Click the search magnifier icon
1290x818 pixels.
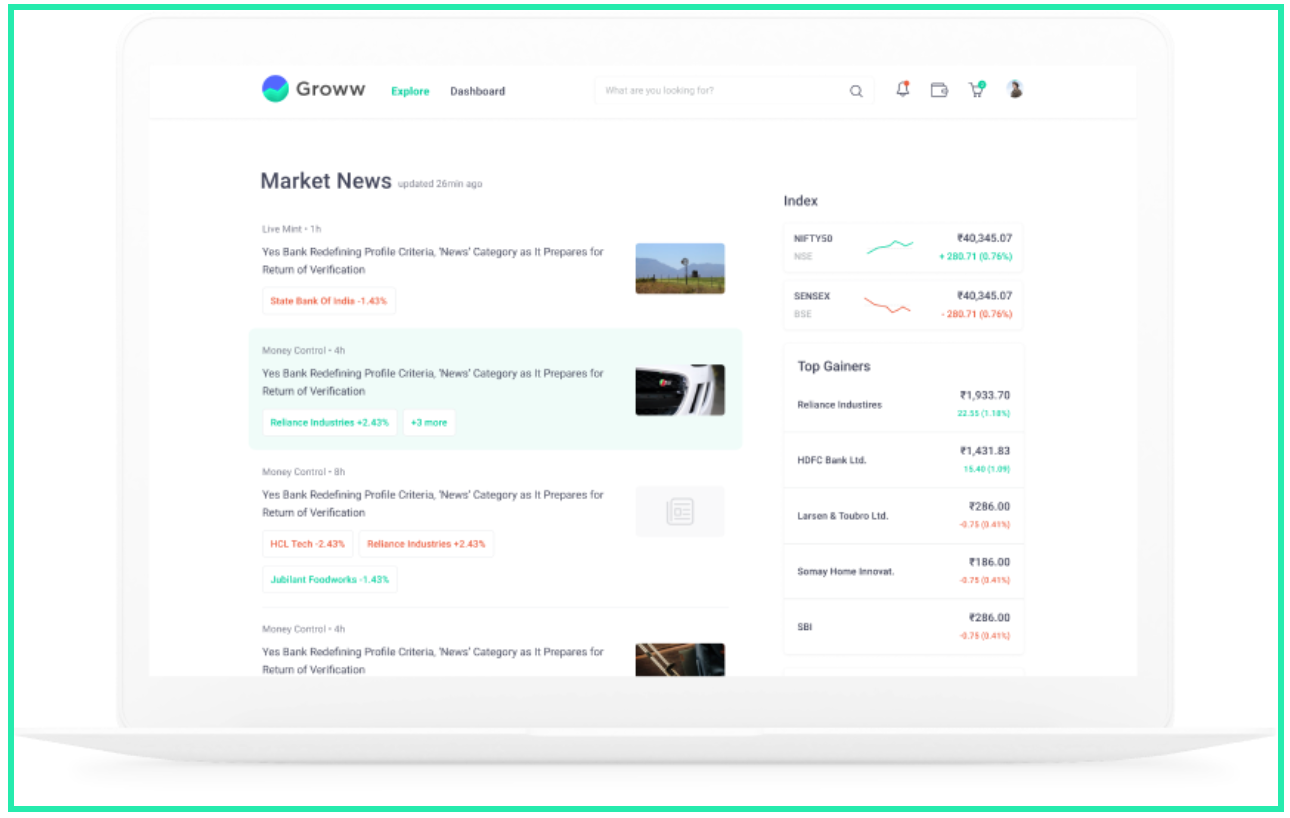[x=856, y=91]
